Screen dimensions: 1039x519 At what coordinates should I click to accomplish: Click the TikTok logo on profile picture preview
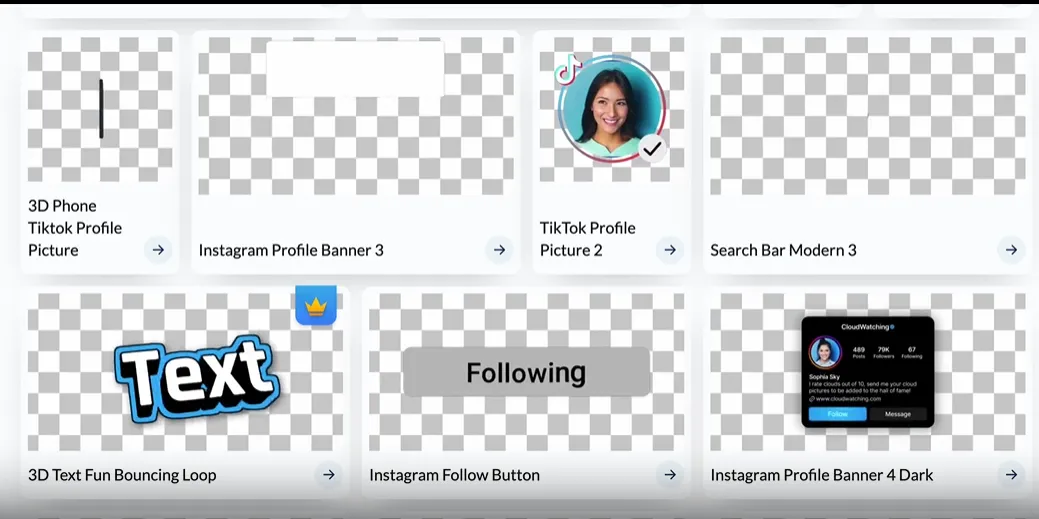[568, 70]
